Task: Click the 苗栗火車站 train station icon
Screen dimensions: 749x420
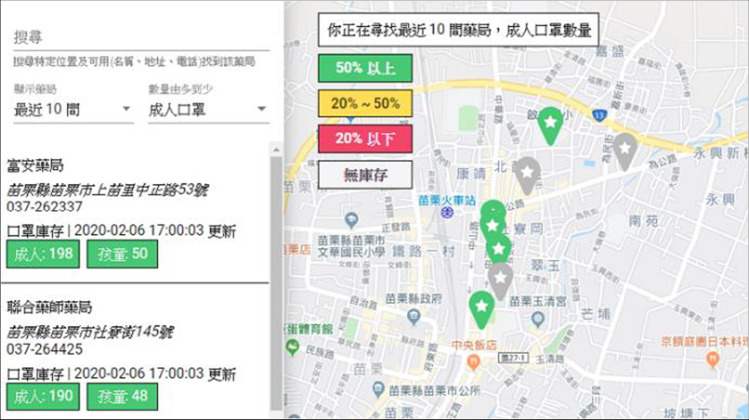Action: [x=448, y=213]
